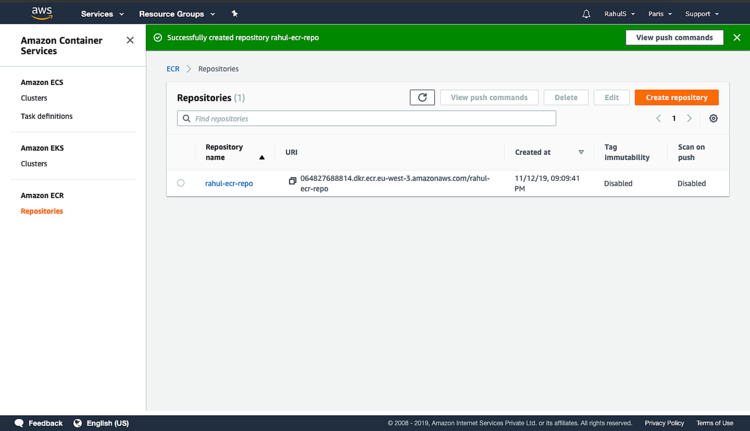Go to next page chevron
Screen dimensions: 750x431
(689, 118)
